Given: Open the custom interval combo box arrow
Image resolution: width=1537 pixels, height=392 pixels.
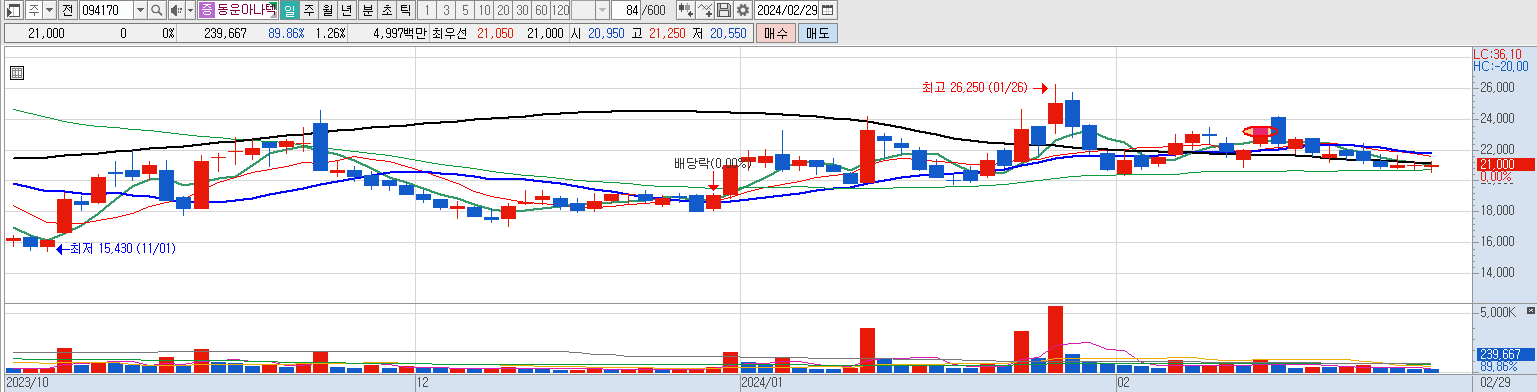Looking at the screenshot, I should [x=602, y=10].
